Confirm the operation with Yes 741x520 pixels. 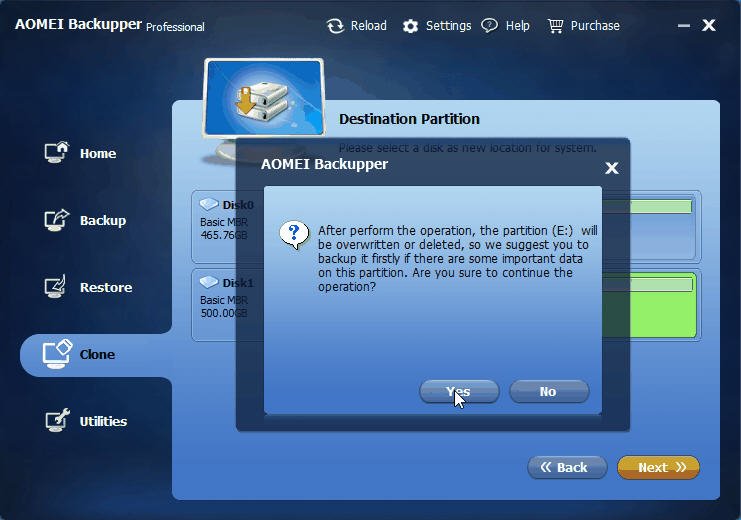click(x=459, y=391)
